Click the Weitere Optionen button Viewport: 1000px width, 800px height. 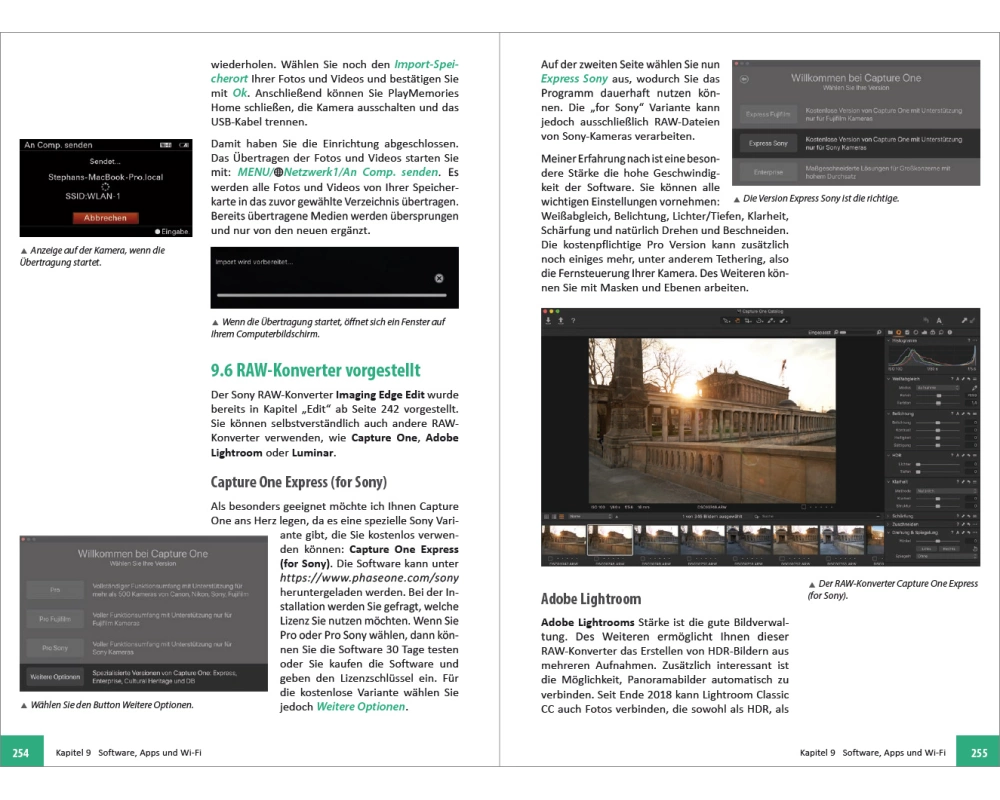click(56, 678)
